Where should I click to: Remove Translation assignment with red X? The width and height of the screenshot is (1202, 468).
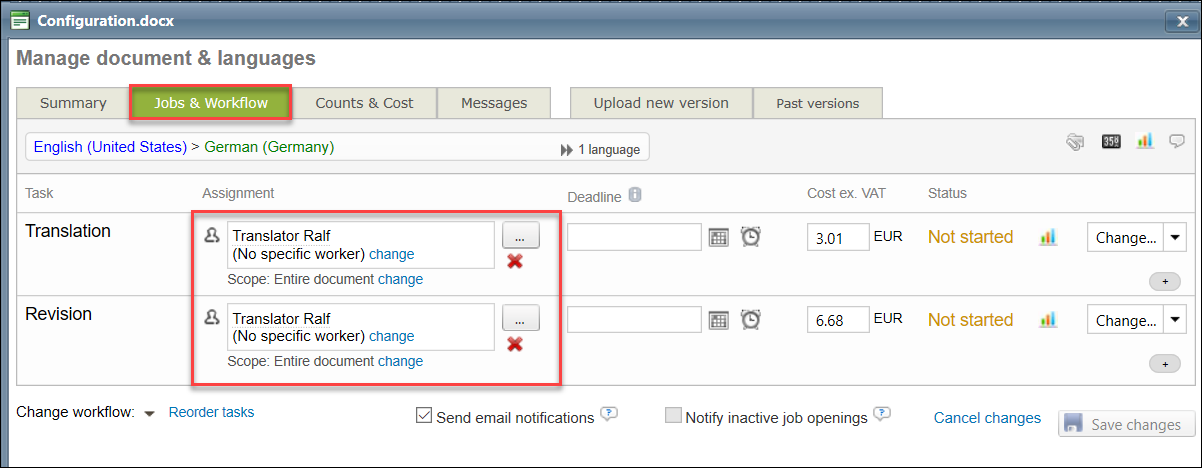[515, 261]
